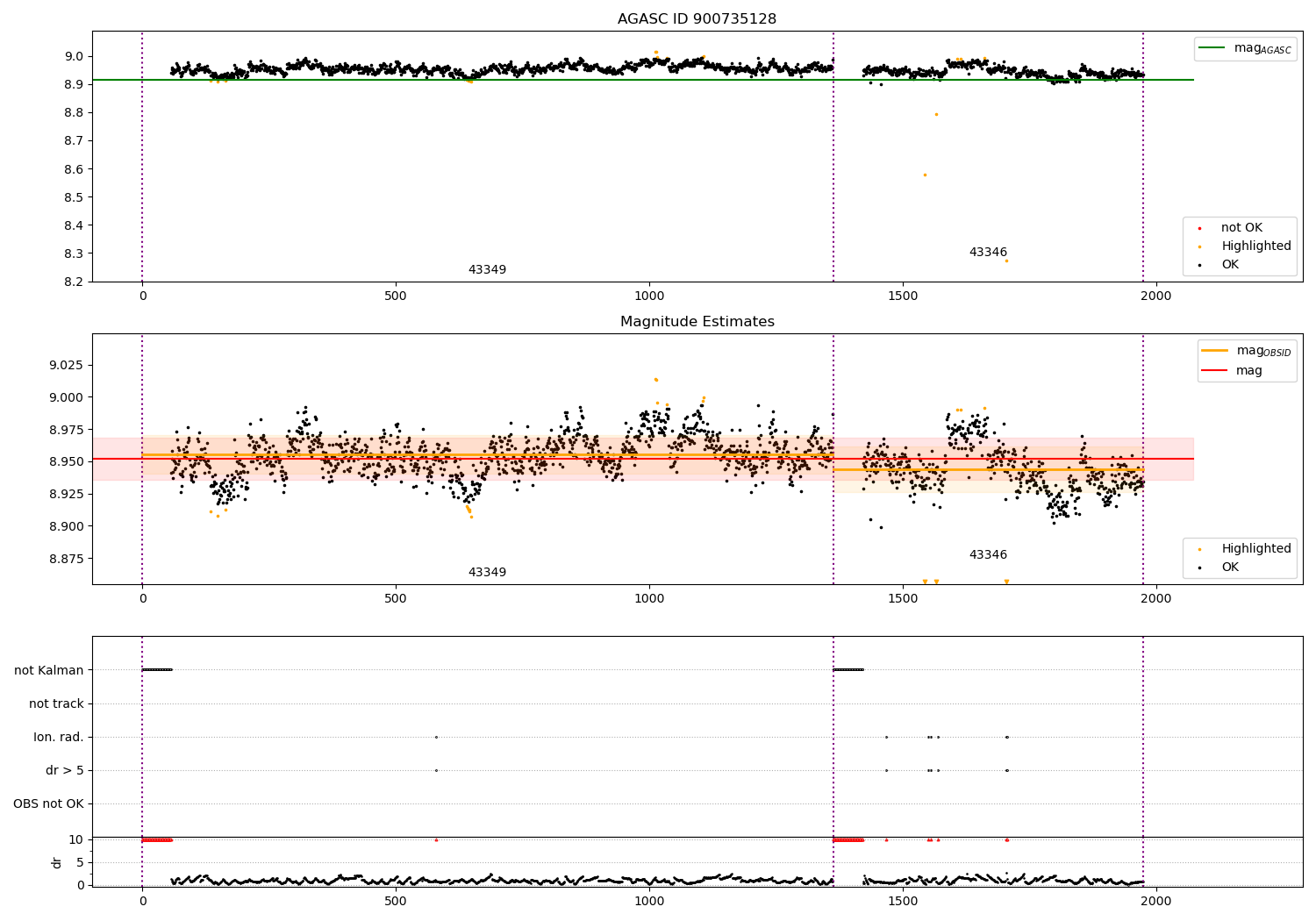Click y-axis tick '8.925' in Magnitude Estimates plot

point(67,494)
